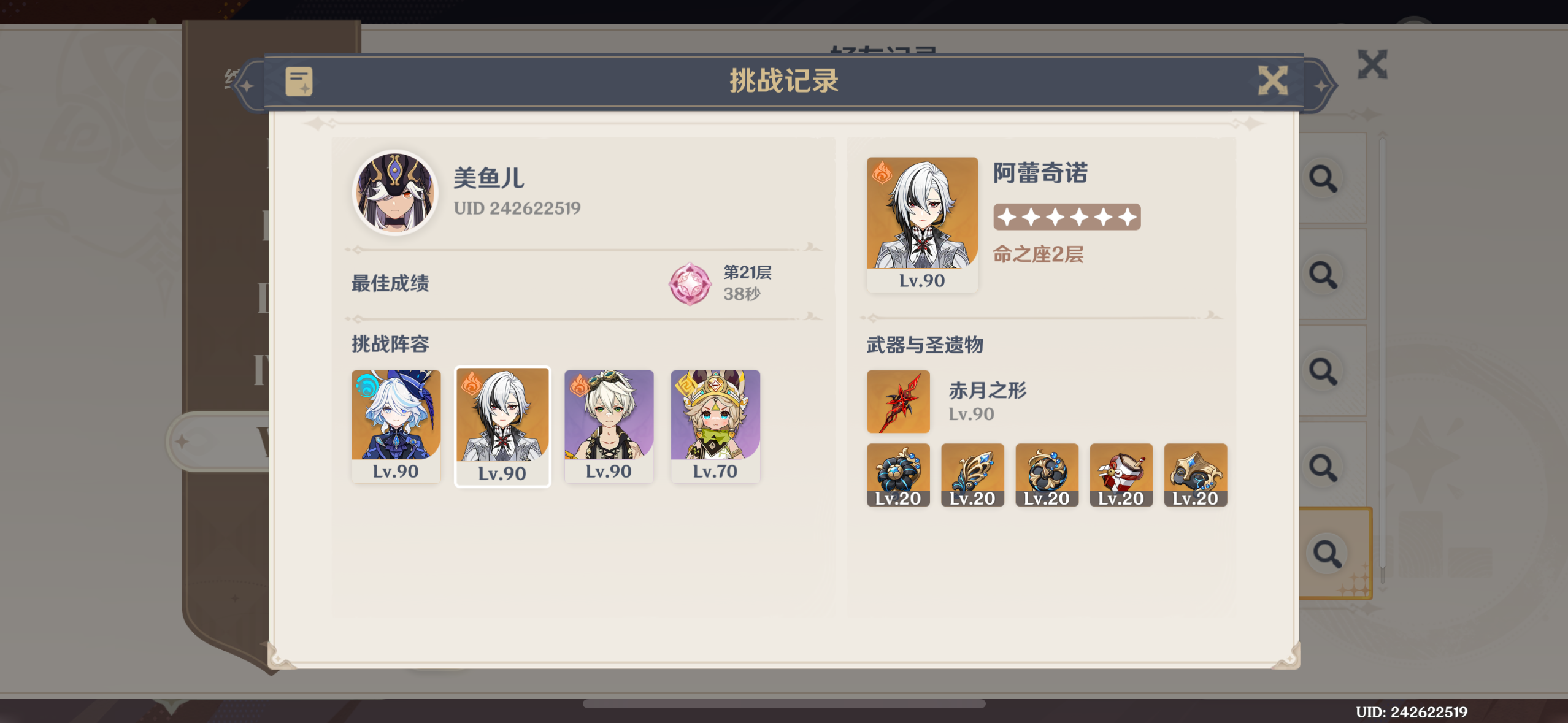This screenshot has width=1568, height=723.
Task: Select the Lv.70 geo character thumbnail
Action: coord(715,426)
